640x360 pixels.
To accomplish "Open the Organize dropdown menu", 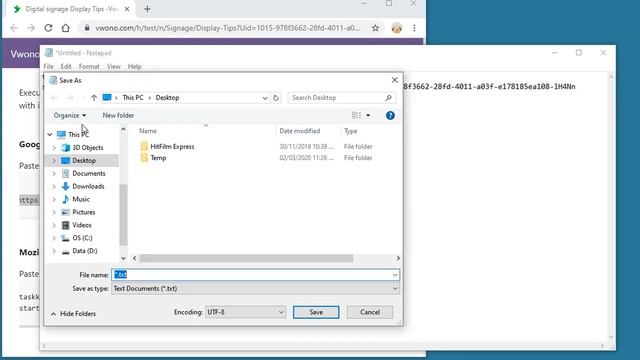I will (70, 116).
